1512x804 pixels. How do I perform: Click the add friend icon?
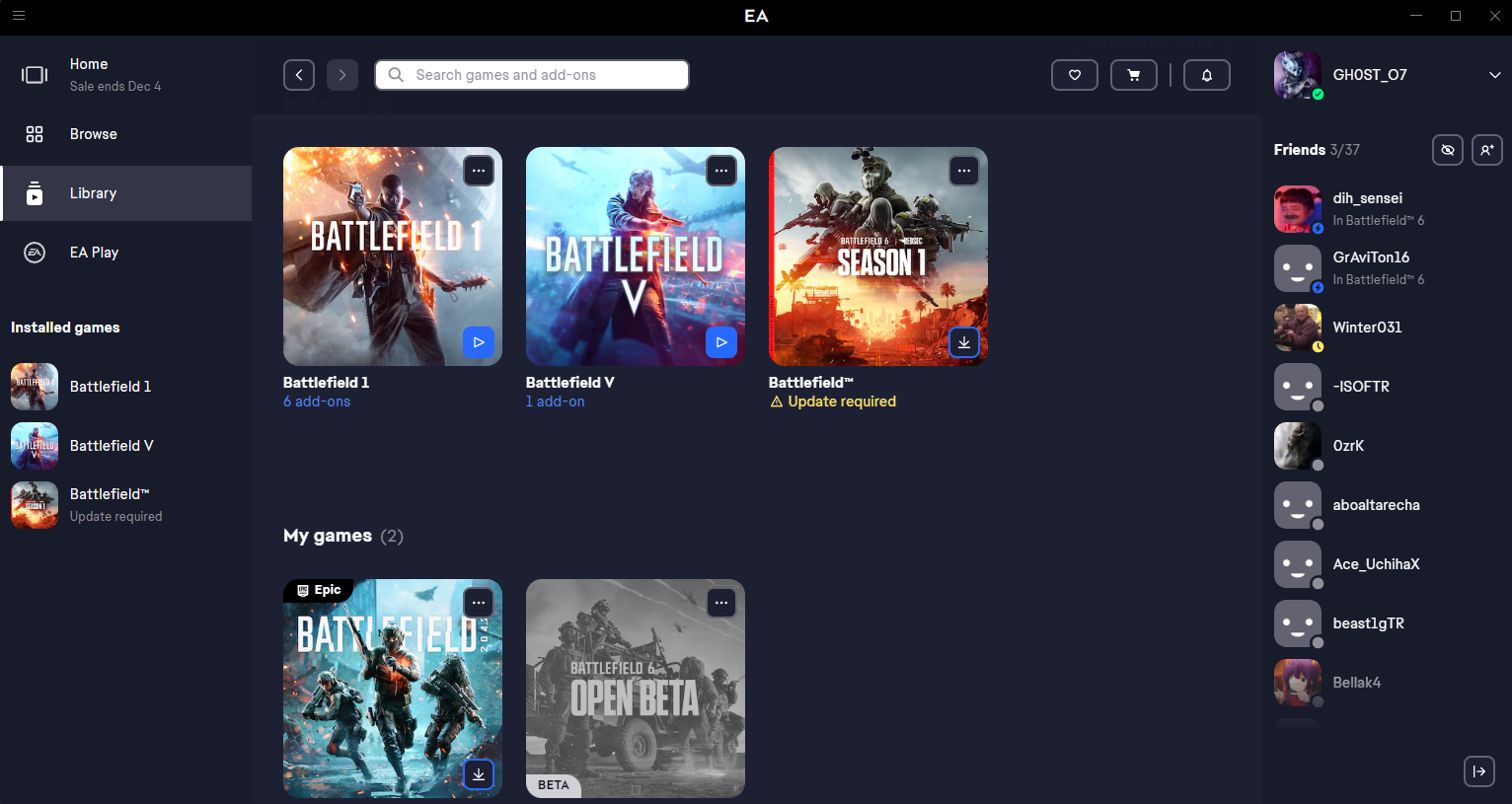[x=1487, y=150]
